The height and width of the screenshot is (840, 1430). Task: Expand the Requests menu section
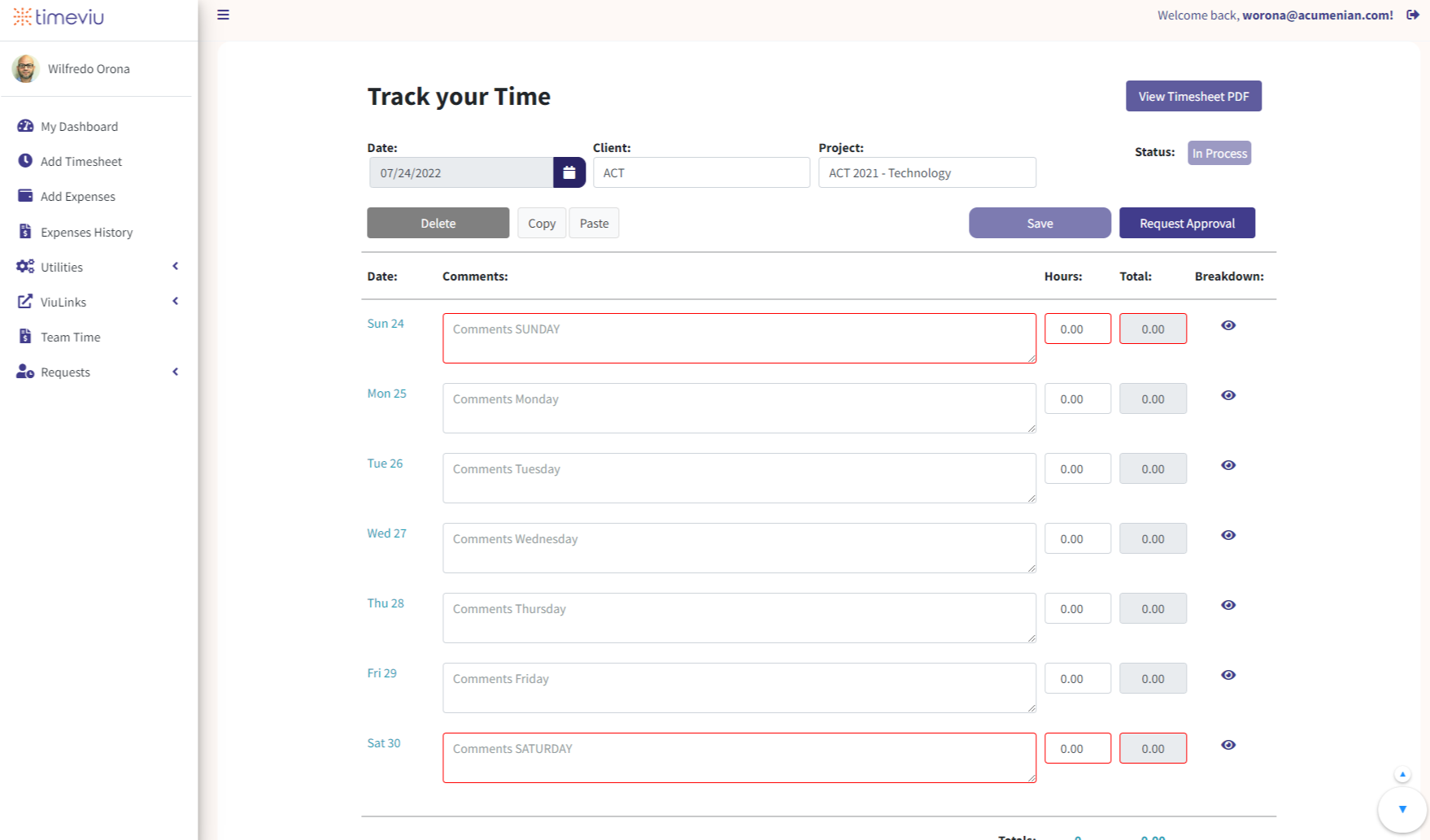(175, 372)
